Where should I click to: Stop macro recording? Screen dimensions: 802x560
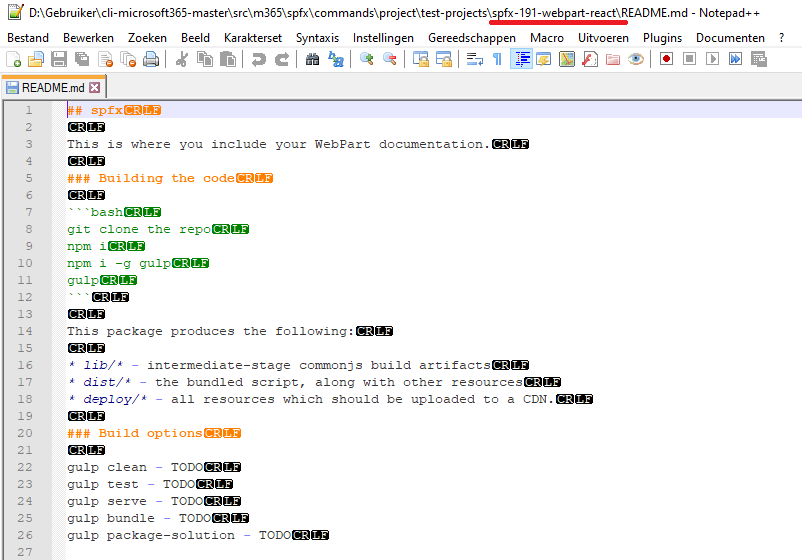click(689, 59)
